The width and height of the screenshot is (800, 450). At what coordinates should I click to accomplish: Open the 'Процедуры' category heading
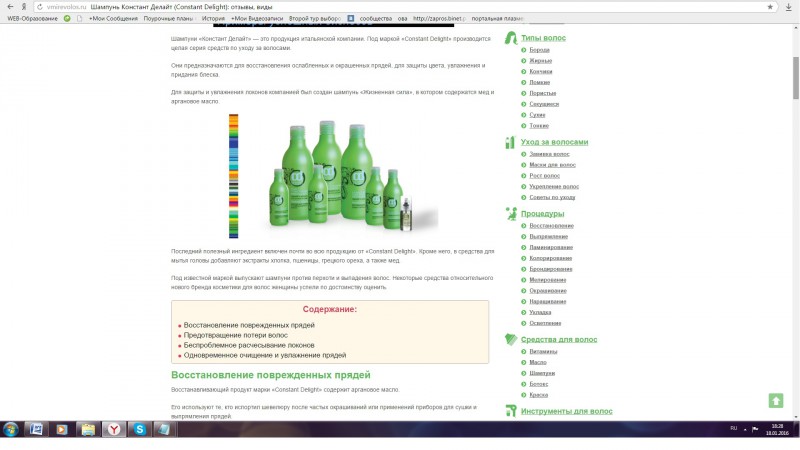click(542, 214)
